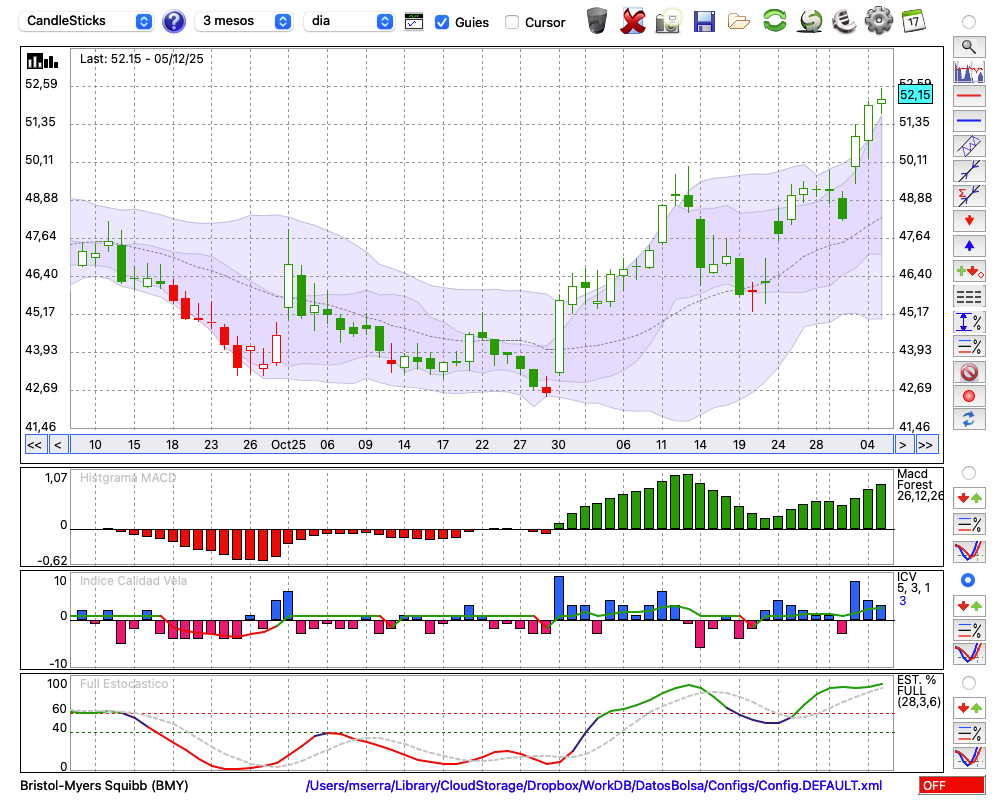Image resolution: width=1000 pixels, height=800 pixels.
Task: Expand the 3 mesos period dropdown
Action: (244, 21)
